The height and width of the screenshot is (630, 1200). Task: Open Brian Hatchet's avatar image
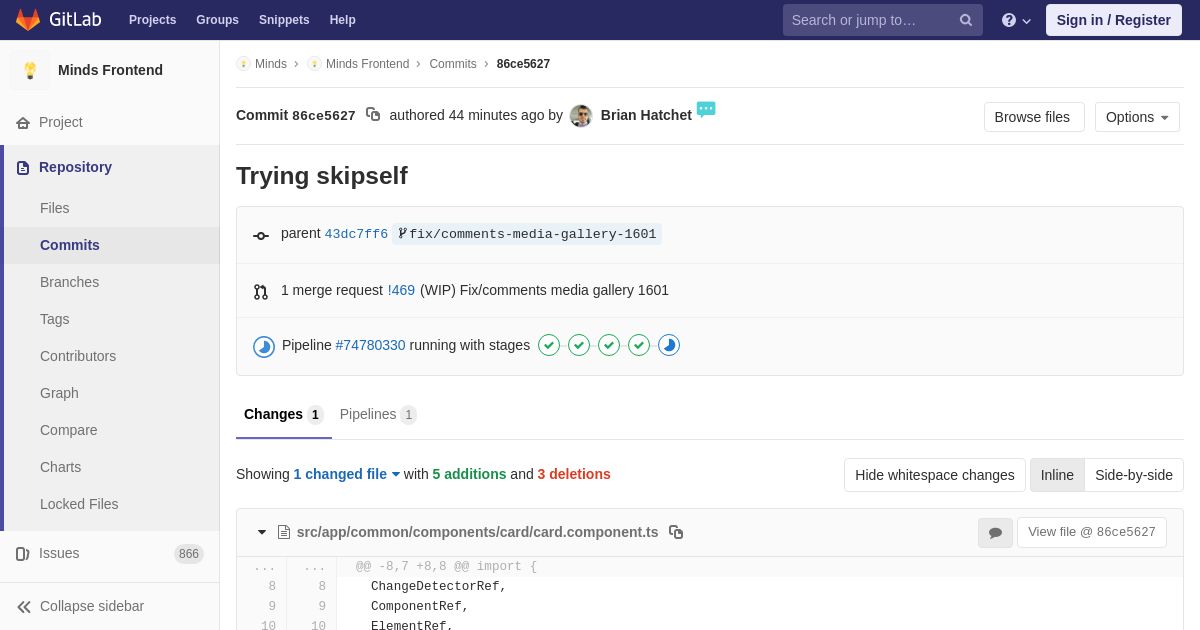click(x=581, y=116)
